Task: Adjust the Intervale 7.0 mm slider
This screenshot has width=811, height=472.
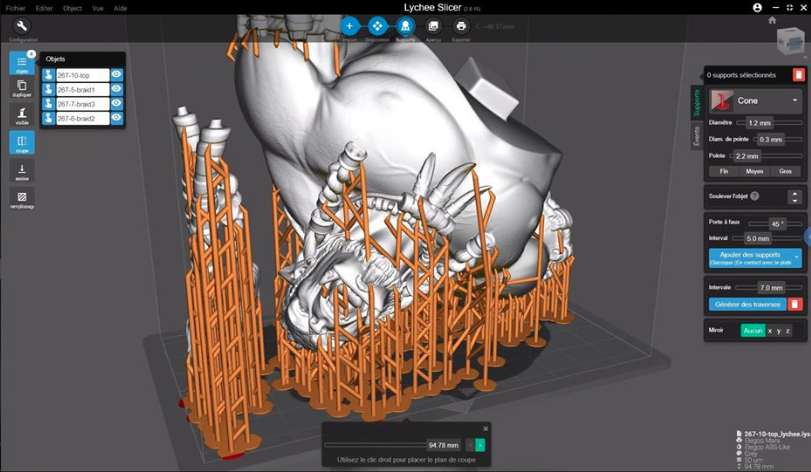Action: tap(769, 287)
